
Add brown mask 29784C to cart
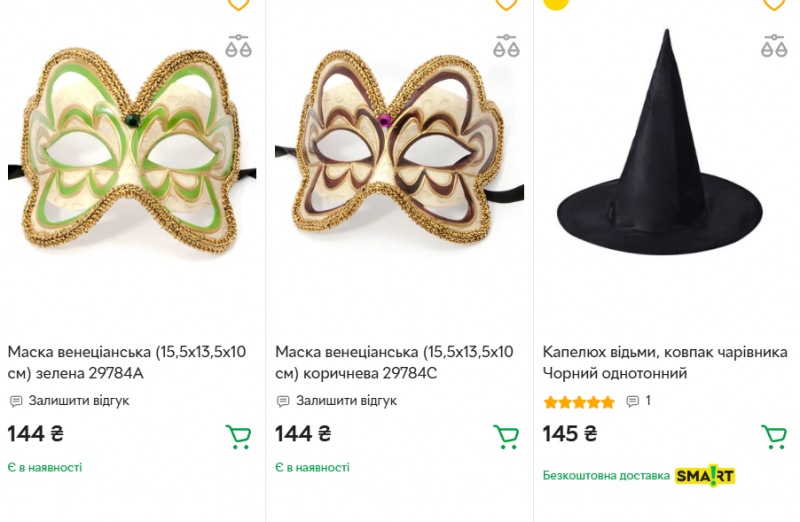[x=506, y=437]
